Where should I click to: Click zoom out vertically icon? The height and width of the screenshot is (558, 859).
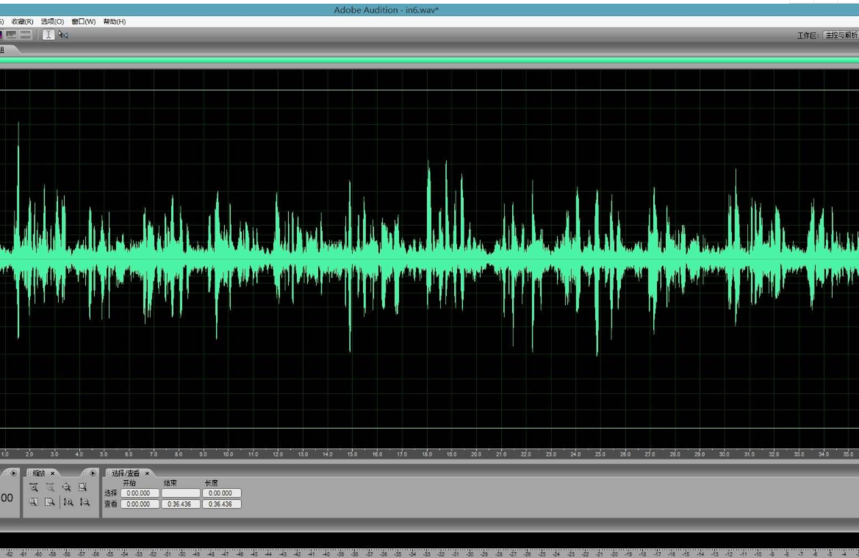[84, 502]
